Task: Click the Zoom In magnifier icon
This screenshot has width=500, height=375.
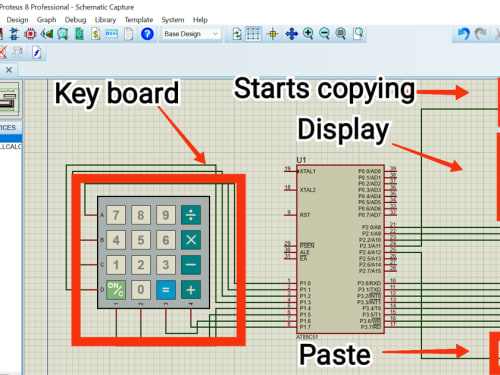Action: (x=308, y=34)
